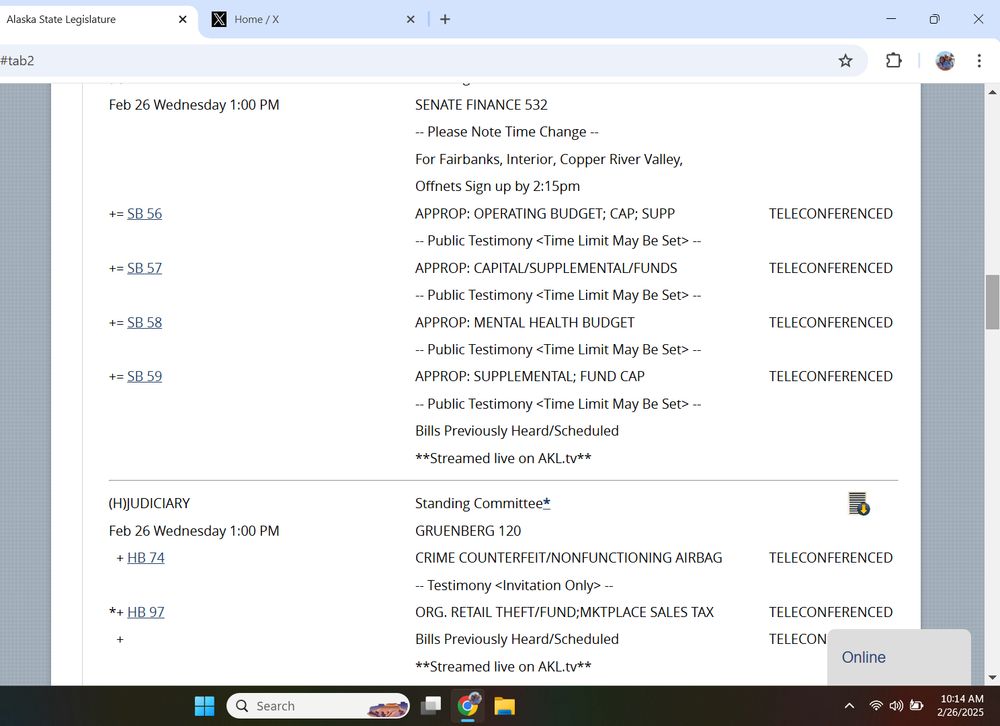Open the SB 57 bill link
Viewport: 1000px width, 726px height.
pyautogui.click(x=144, y=268)
